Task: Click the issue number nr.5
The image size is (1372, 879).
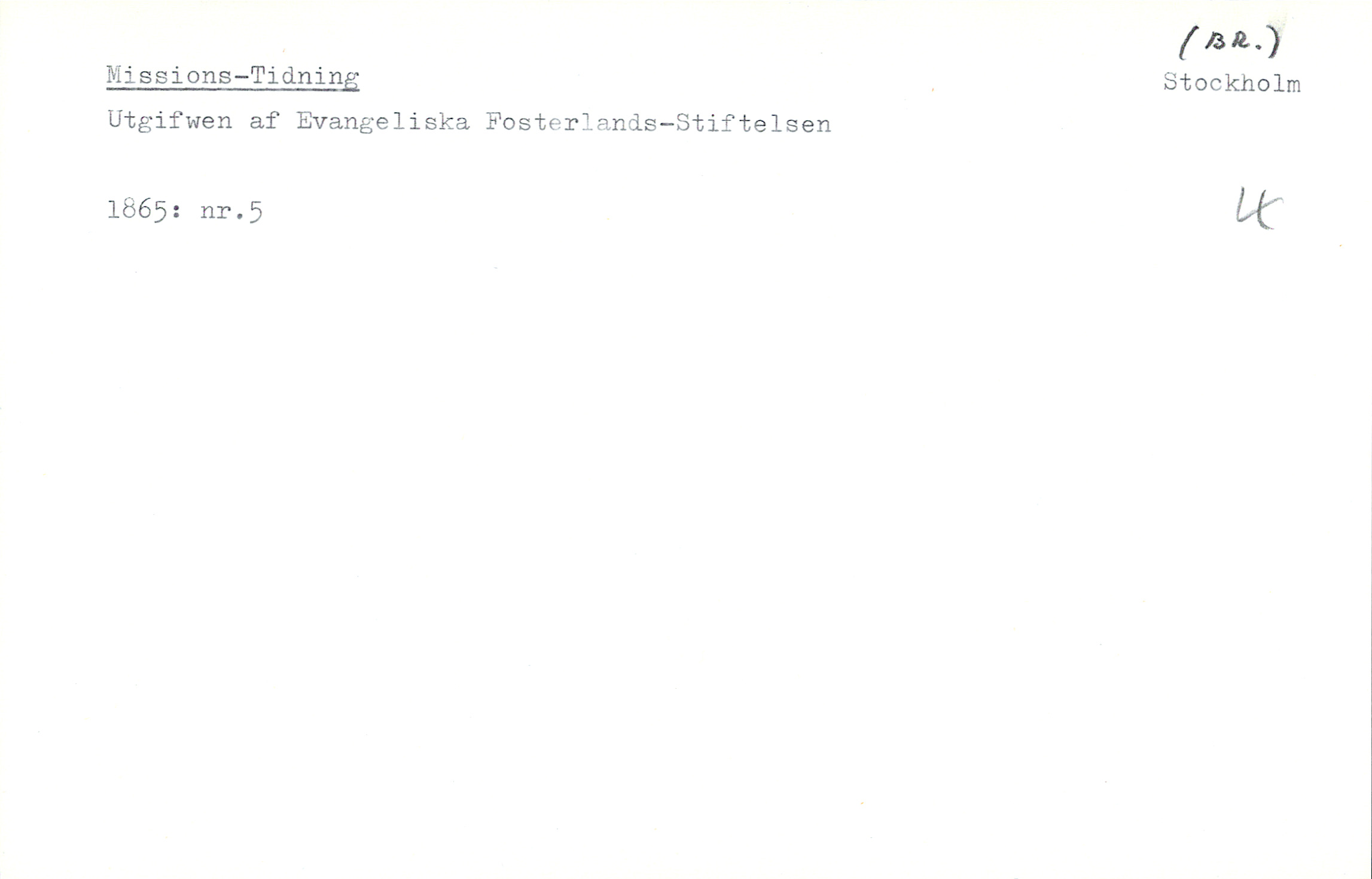Action: point(231,211)
